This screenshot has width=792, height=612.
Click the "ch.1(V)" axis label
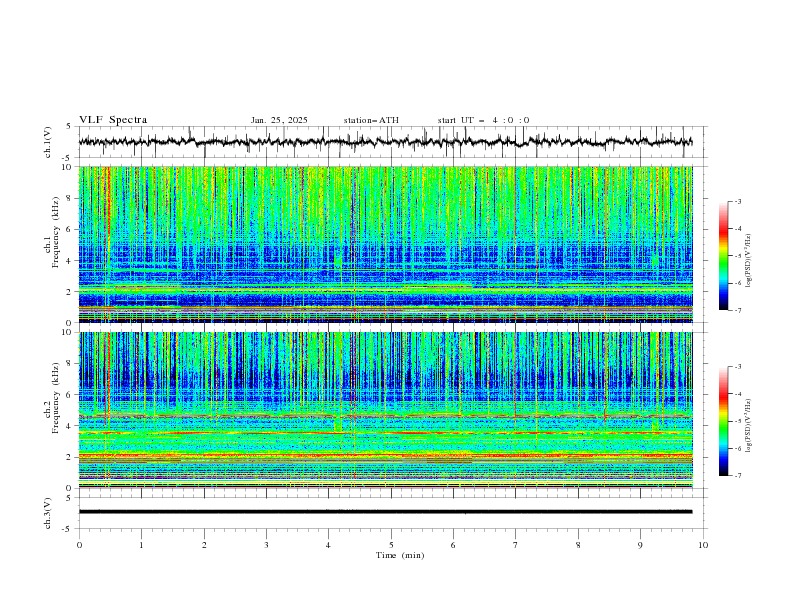click(48, 142)
